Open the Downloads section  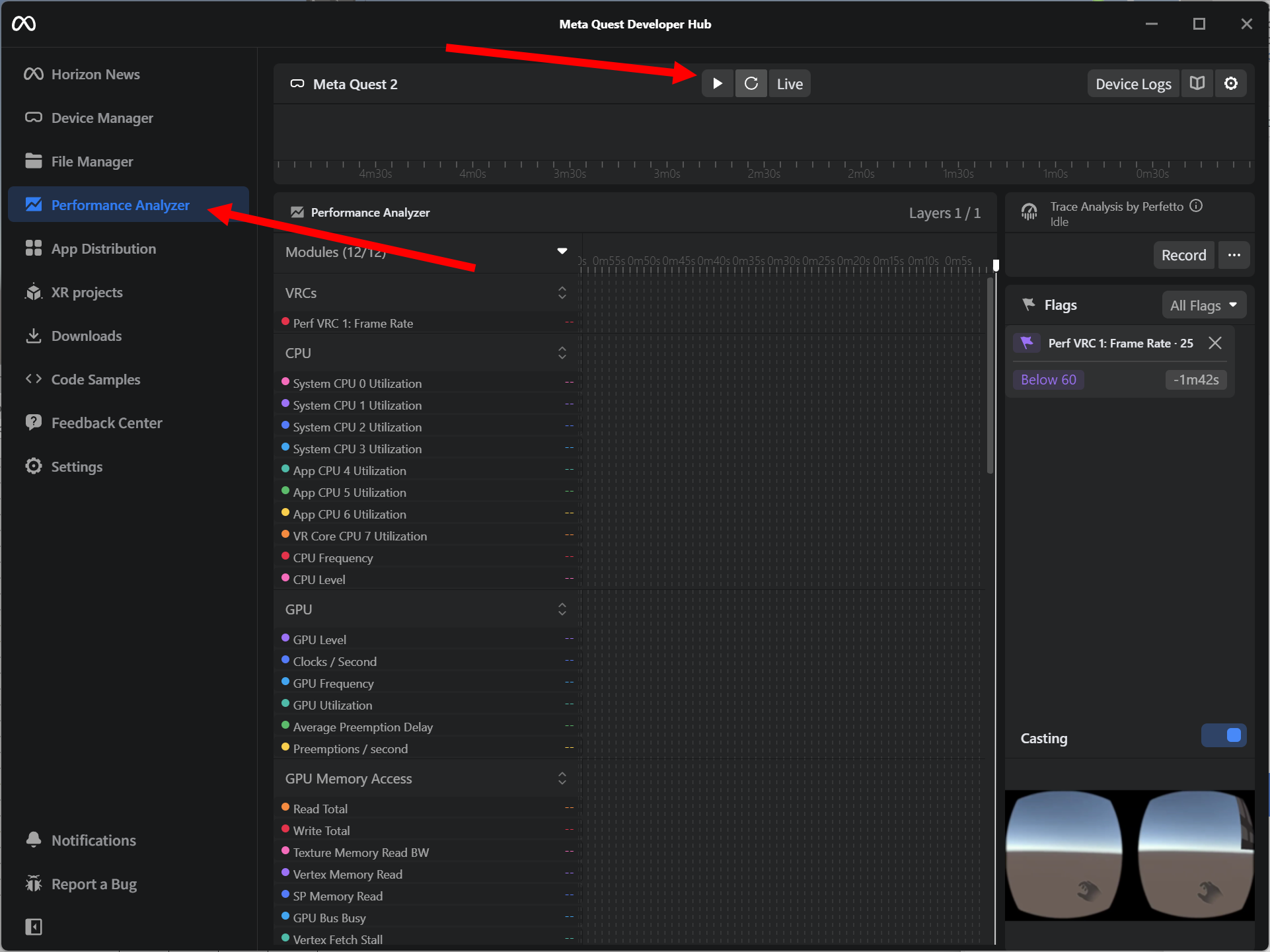point(130,336)
